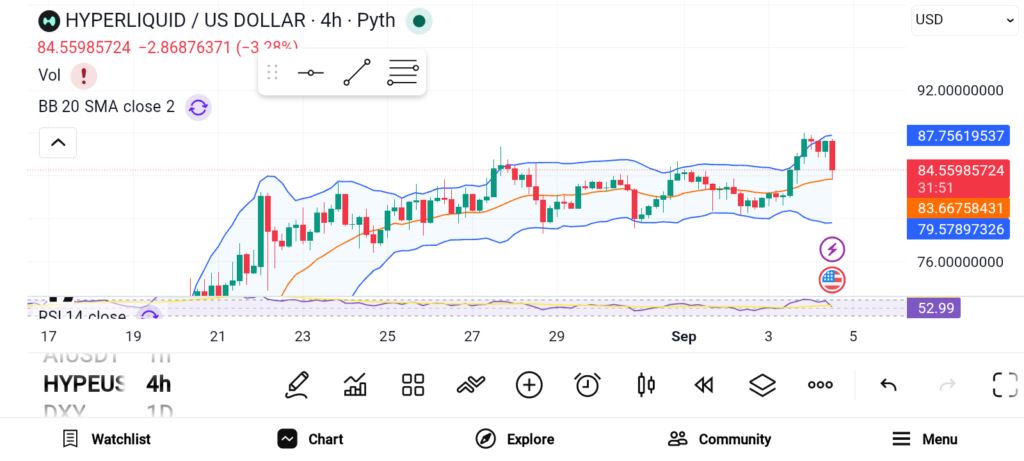Open the USD currency dropdown
The width and height of the screenshot is (1024, 461).
pos(964,20)
